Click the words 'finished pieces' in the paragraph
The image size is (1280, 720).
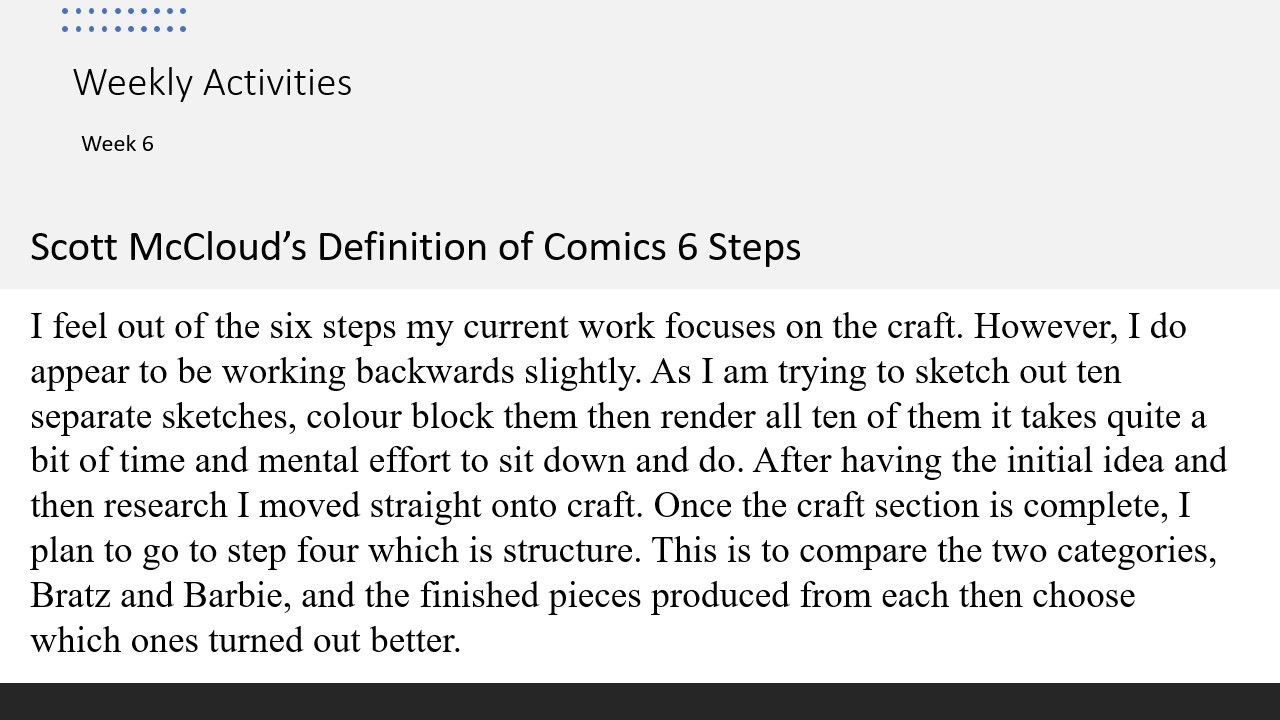[x=531, y=596]
